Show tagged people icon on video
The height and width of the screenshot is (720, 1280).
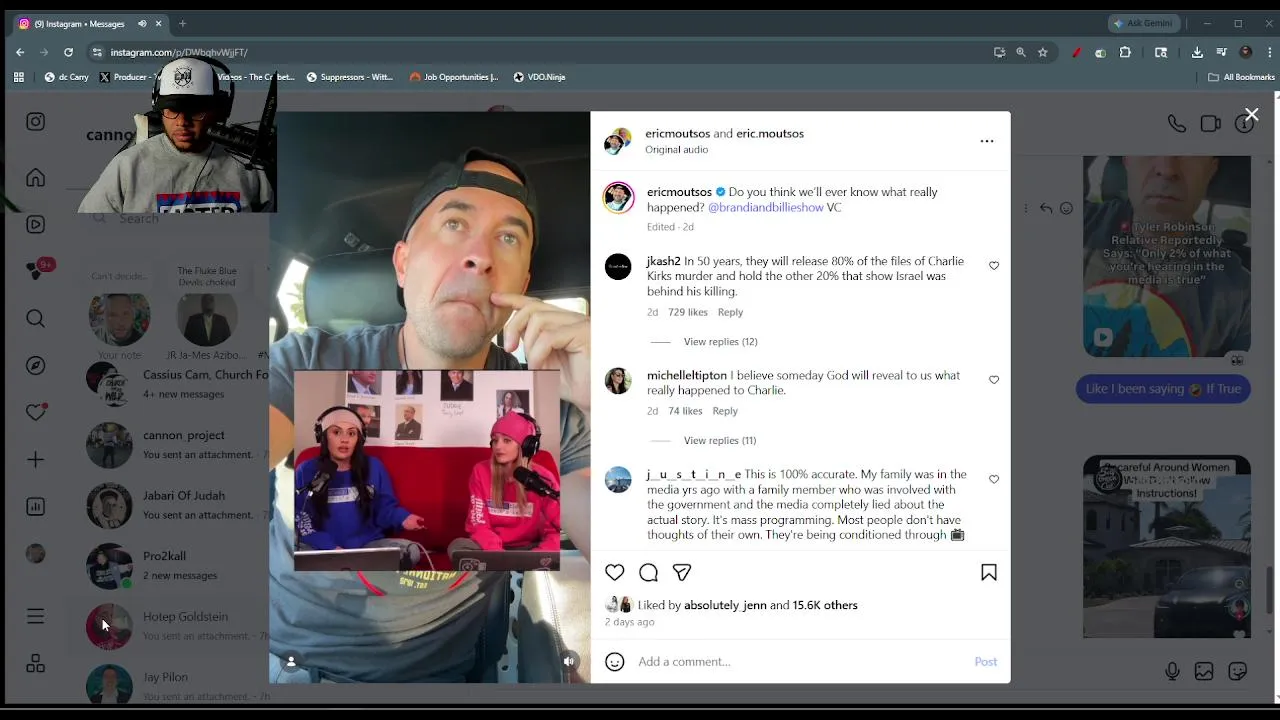(x=291, y=661)
